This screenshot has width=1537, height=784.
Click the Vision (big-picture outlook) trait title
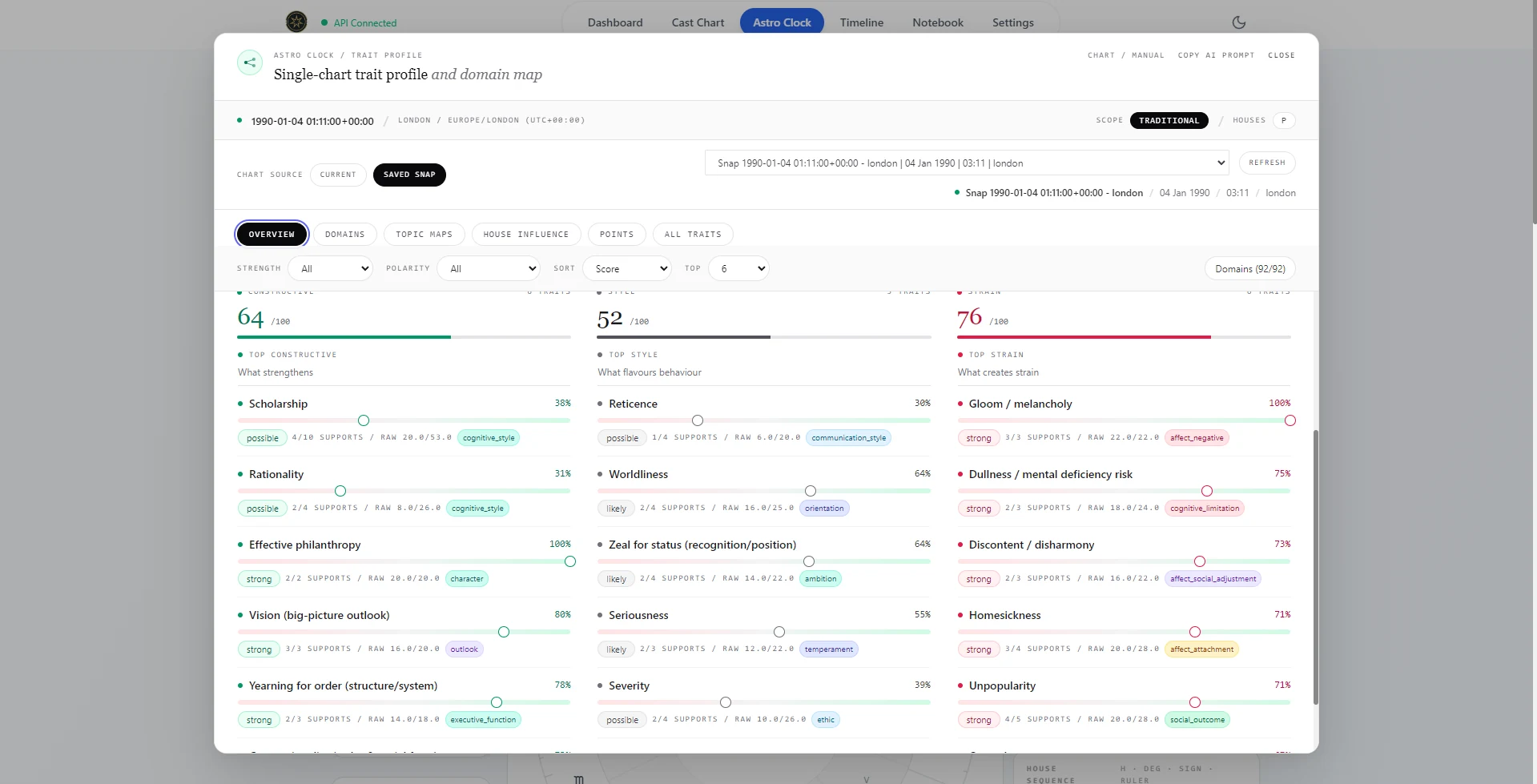320,615
